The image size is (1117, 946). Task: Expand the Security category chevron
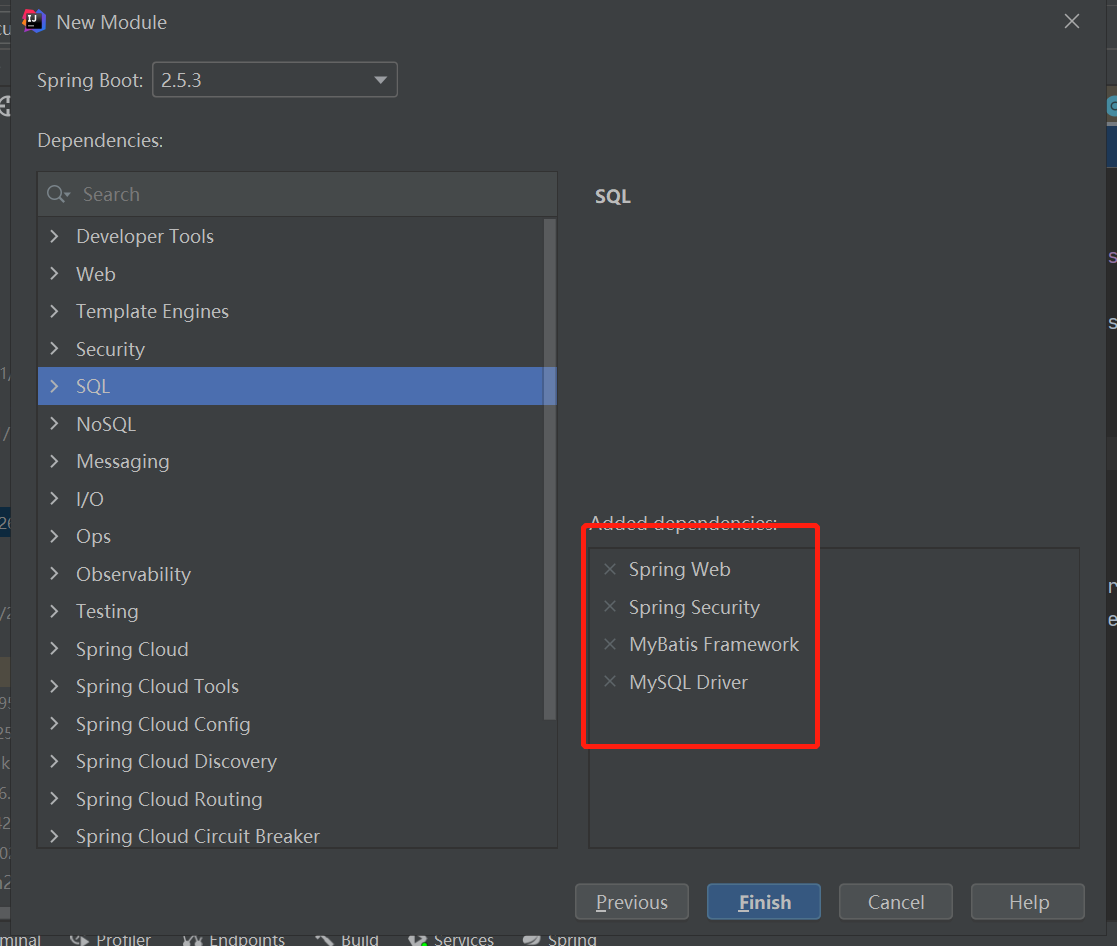point(54,348)
